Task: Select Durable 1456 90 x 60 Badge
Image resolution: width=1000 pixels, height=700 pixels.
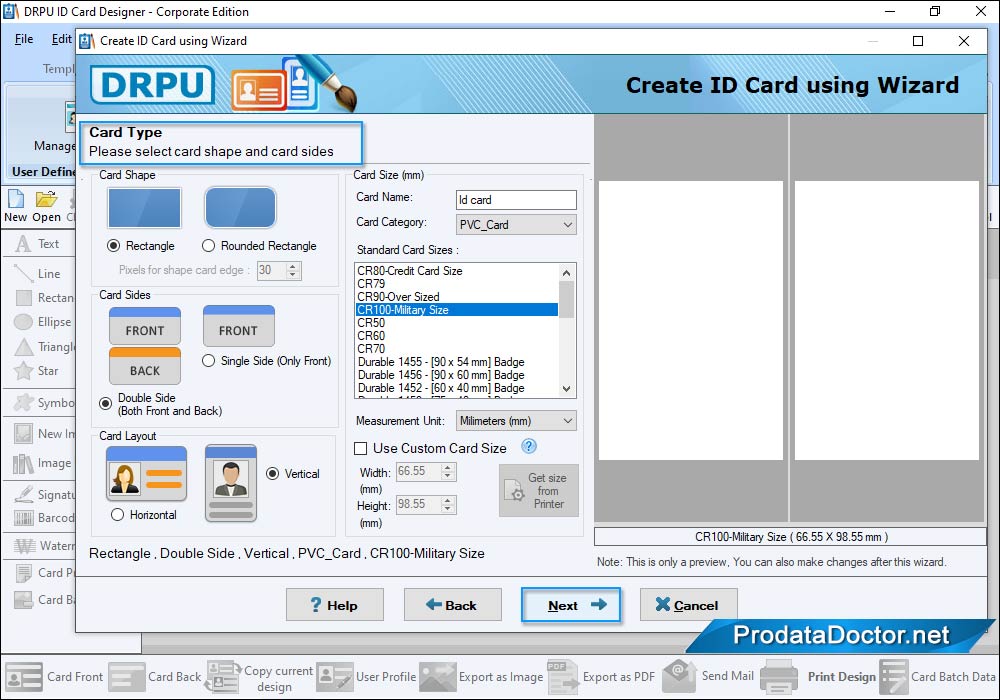Action: [457, 375]
